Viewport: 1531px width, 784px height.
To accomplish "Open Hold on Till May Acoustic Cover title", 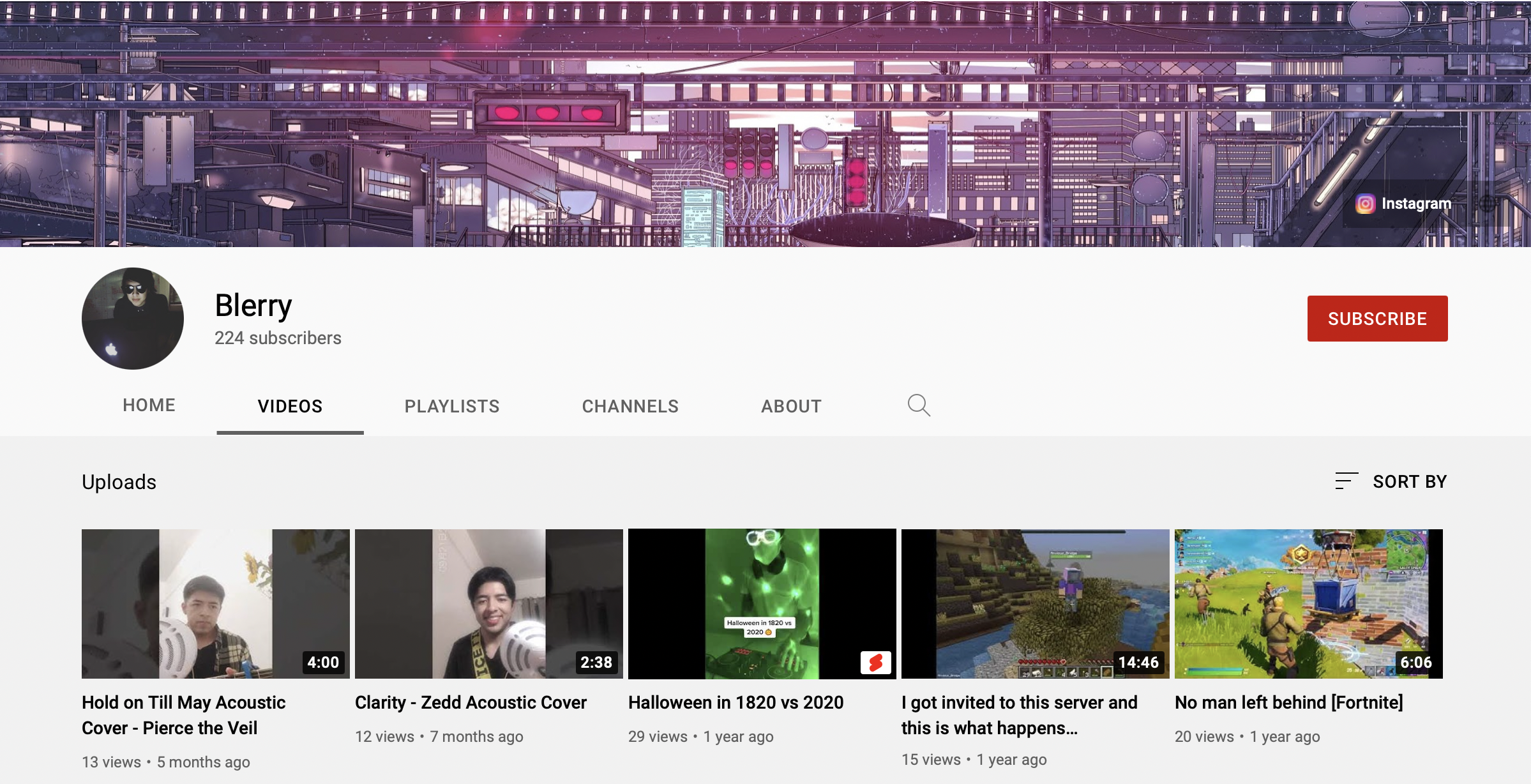I will point(184,715).
